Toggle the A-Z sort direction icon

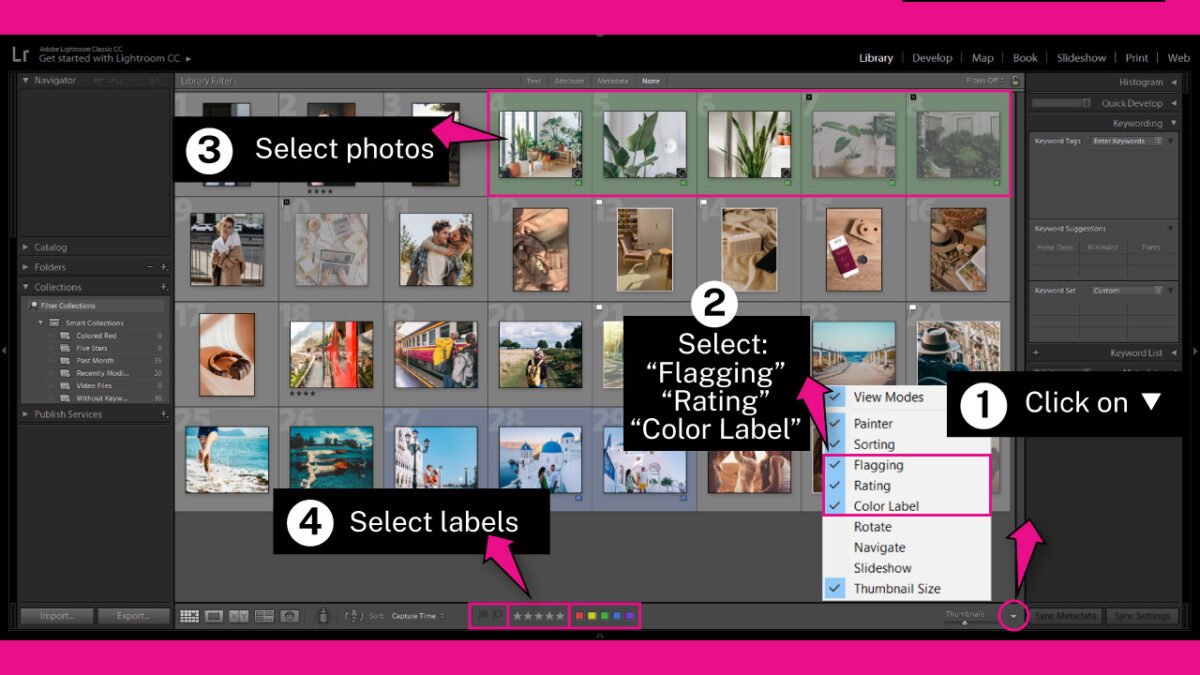click(x=354, y=615)
